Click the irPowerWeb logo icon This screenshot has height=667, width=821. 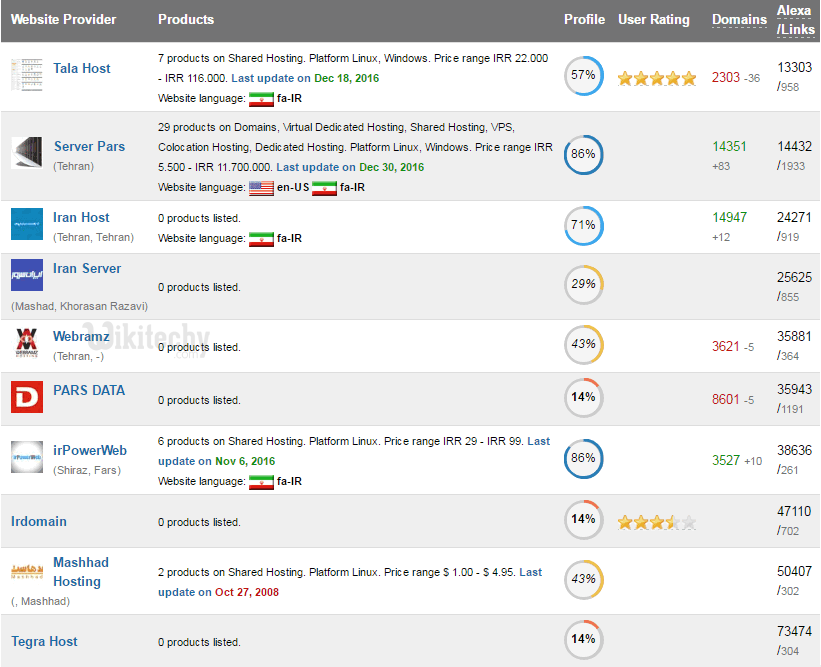click(x=27, y=458)
